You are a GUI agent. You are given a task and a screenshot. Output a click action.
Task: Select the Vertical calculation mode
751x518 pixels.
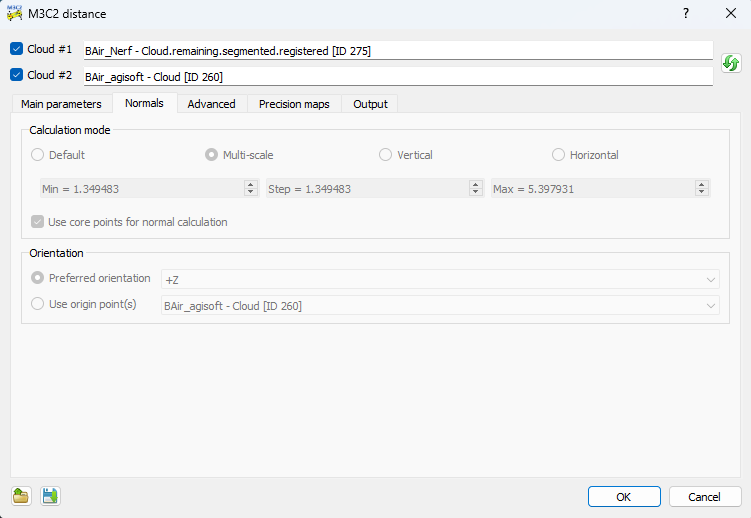[386, 155]
